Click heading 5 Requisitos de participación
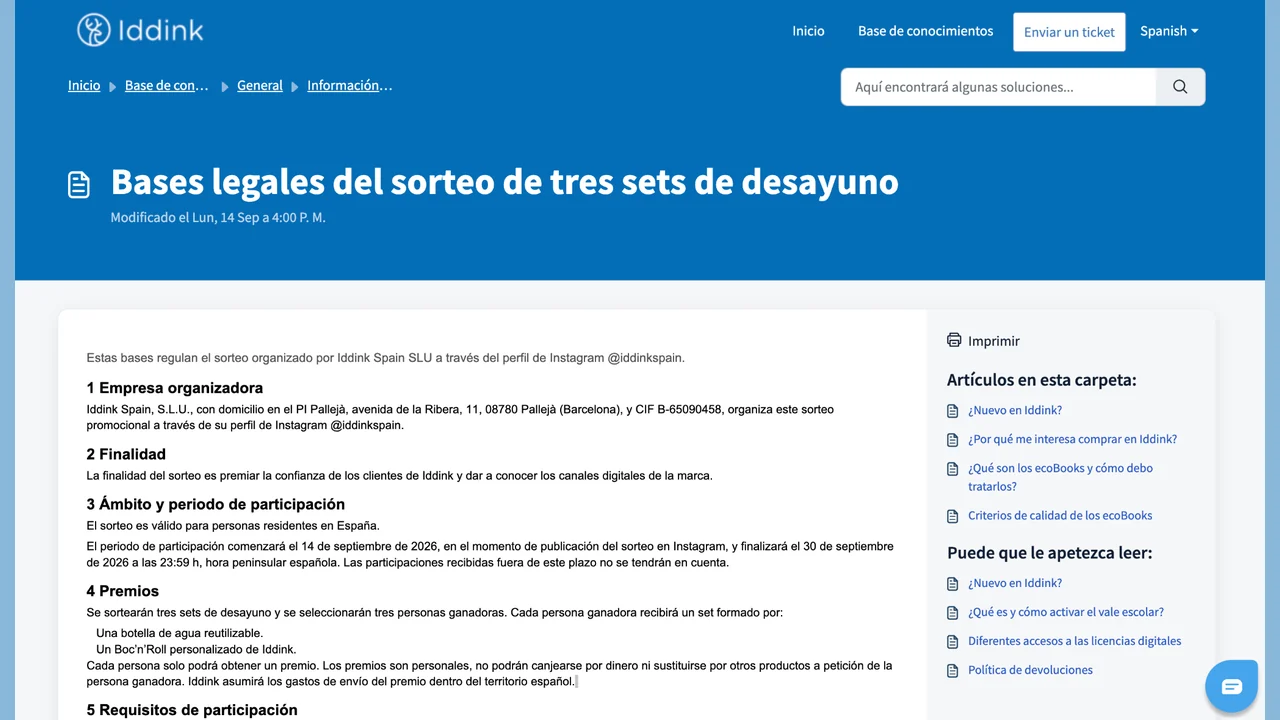The width and height of the screenshot is (1280, 720). (x=192, y=710)
